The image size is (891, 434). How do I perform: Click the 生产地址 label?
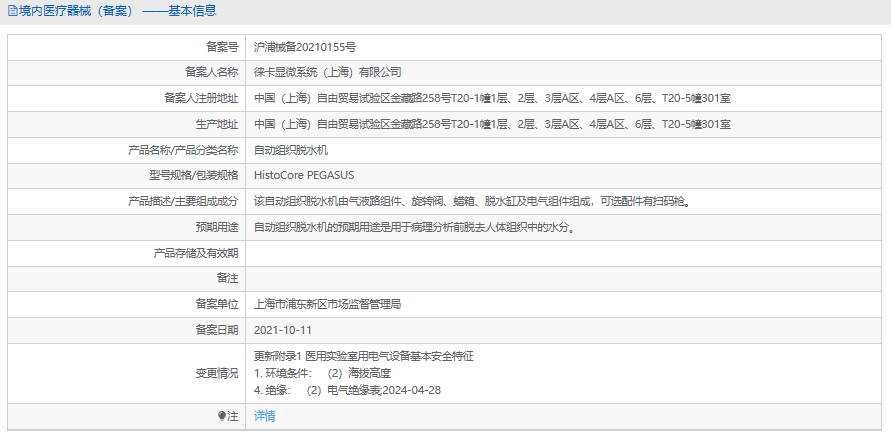point(216,124)
